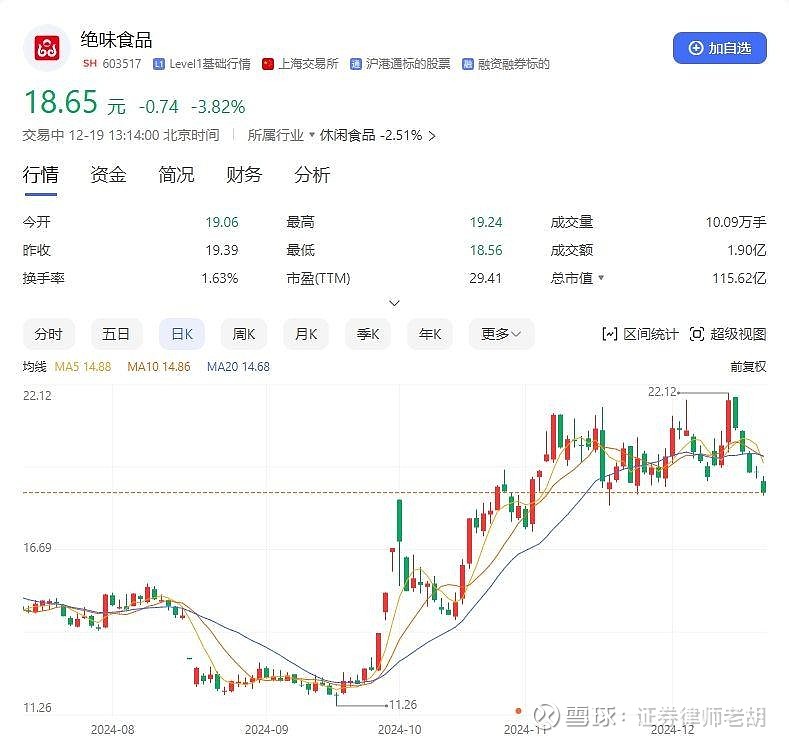Viewport: 789px width, 741px height.
Task: Switch to the 分析 tab
Action: coord(312,175)
